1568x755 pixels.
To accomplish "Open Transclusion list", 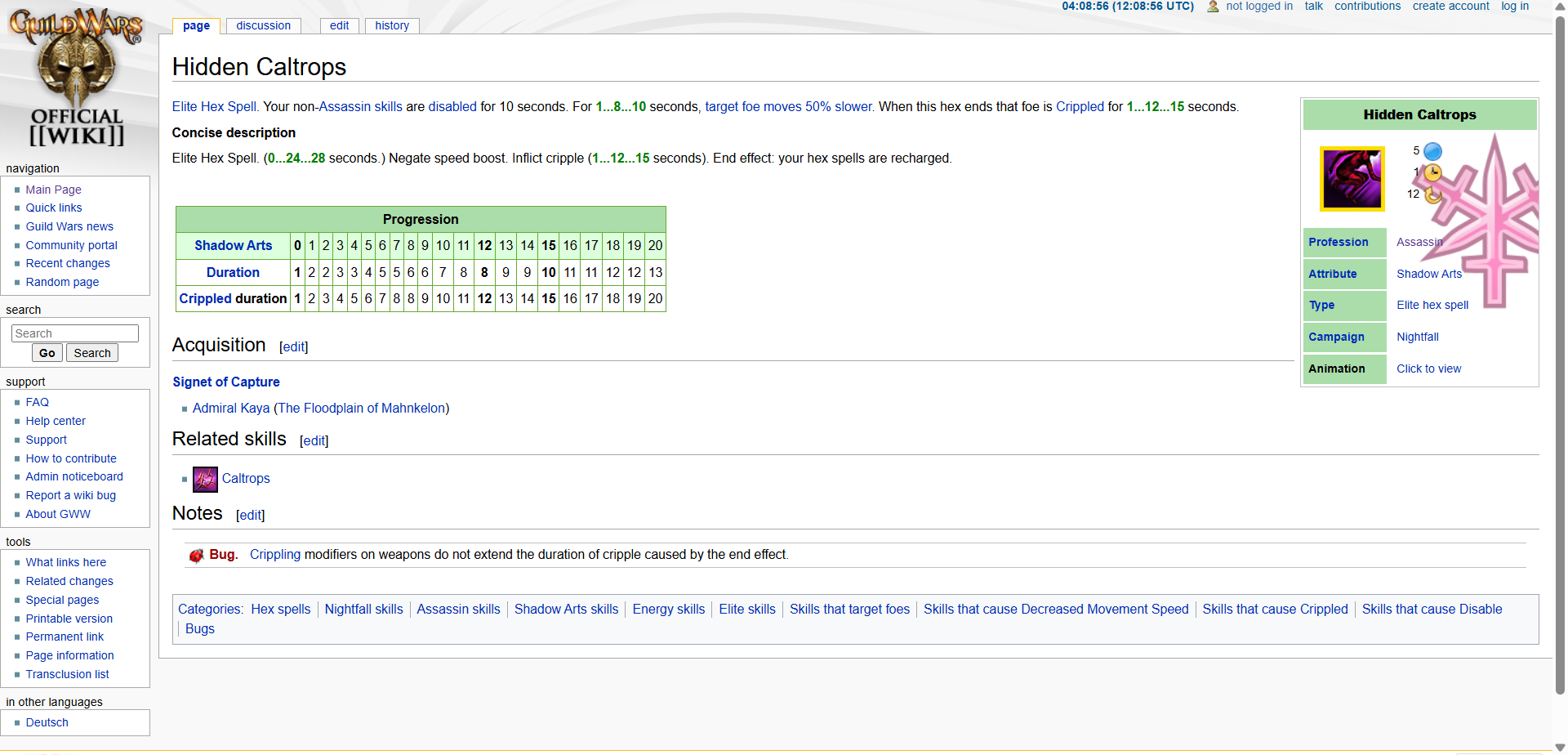I will 67,674.
